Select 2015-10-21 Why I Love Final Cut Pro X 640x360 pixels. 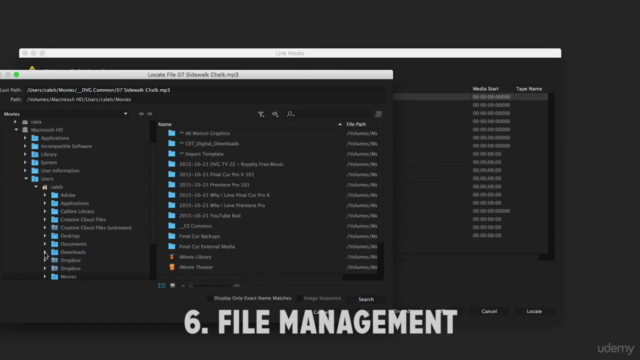pyautogui.click(x=224, y=195)
